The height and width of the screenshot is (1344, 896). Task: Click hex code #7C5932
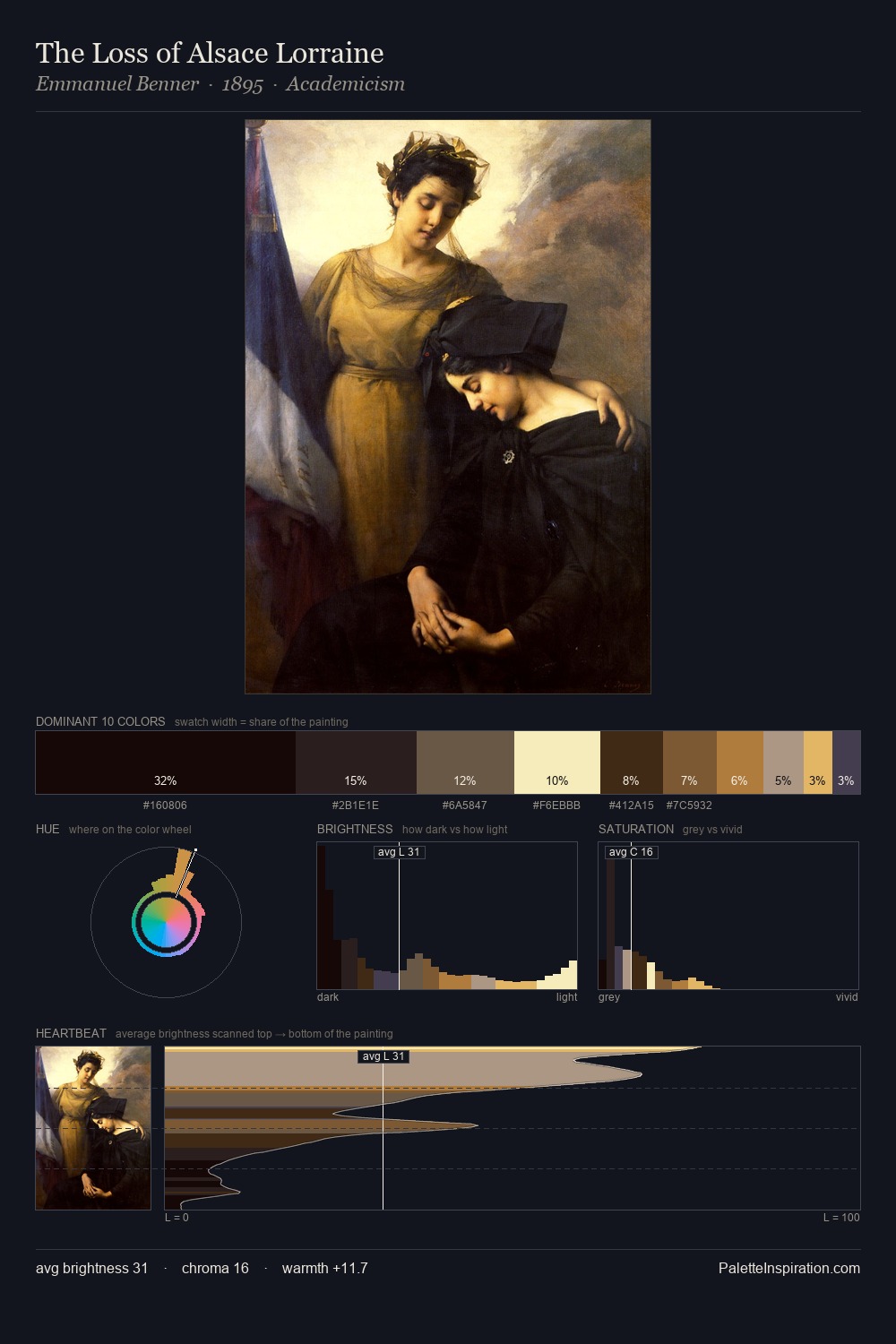[689, 806]
